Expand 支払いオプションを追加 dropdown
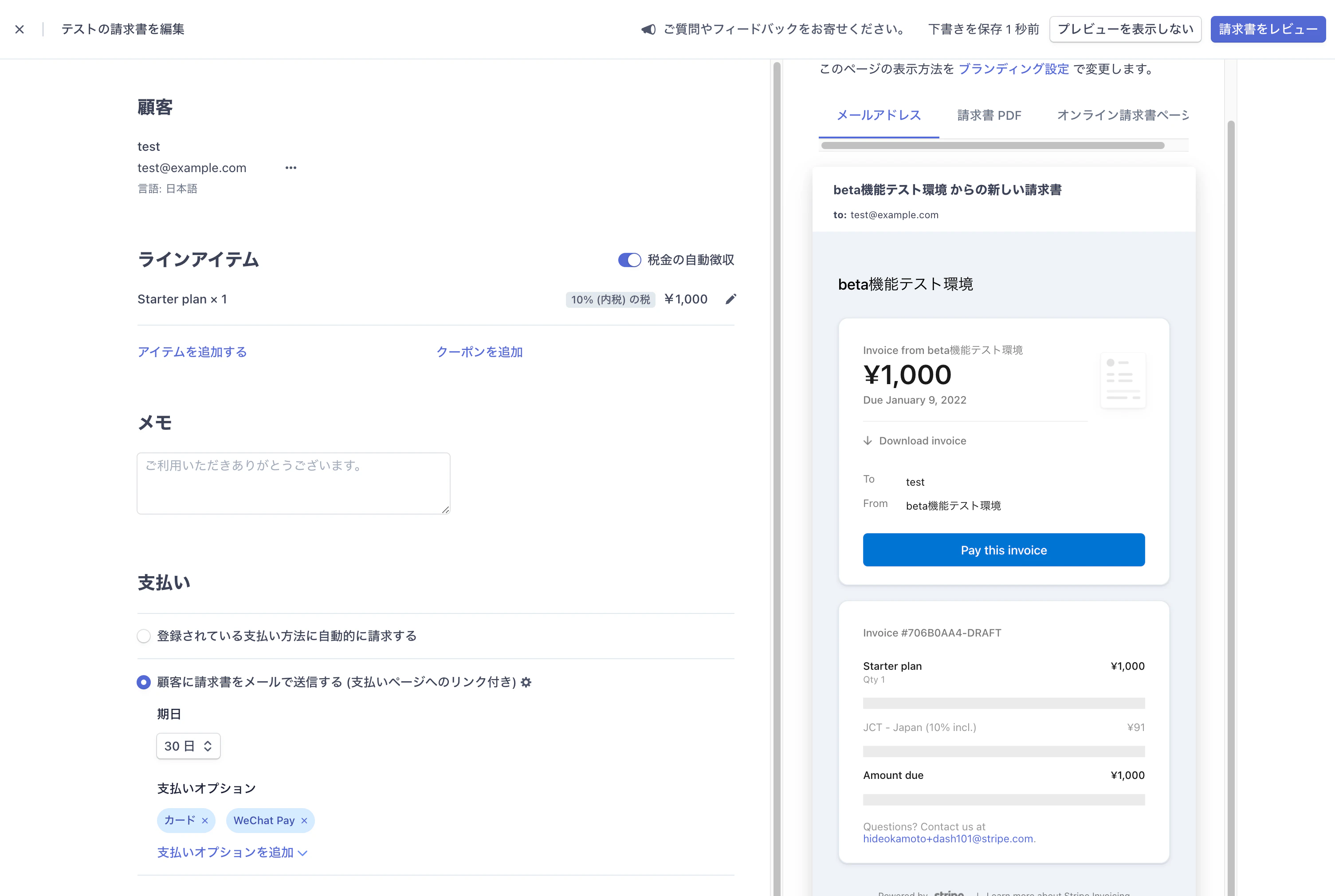1335x896 pixels. pyautogui.click(x=232, y=852)
